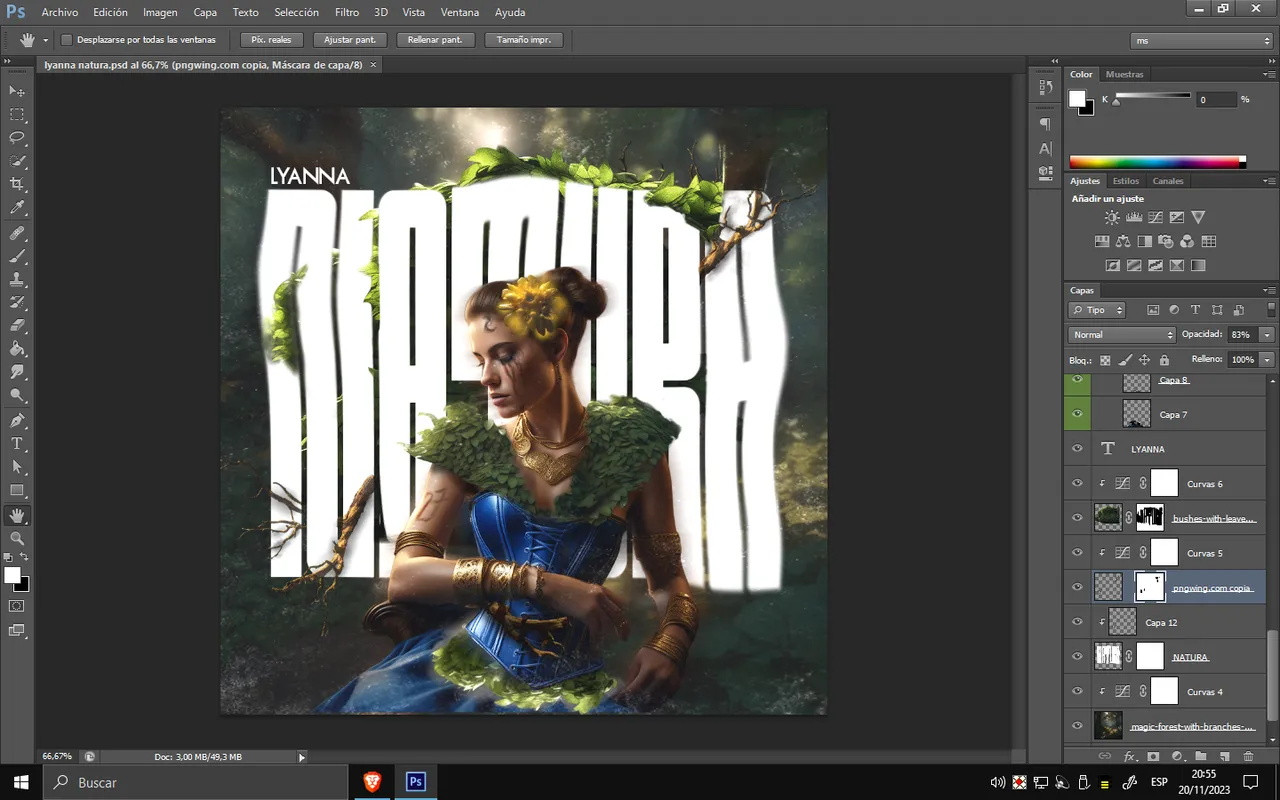
Task: Select the Horizontal Type tool
Action: coord(17,444)
